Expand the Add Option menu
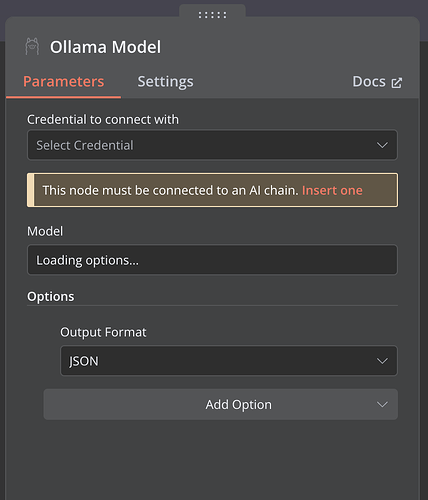This screenshot has width=428, height=500. click(221, 404)
